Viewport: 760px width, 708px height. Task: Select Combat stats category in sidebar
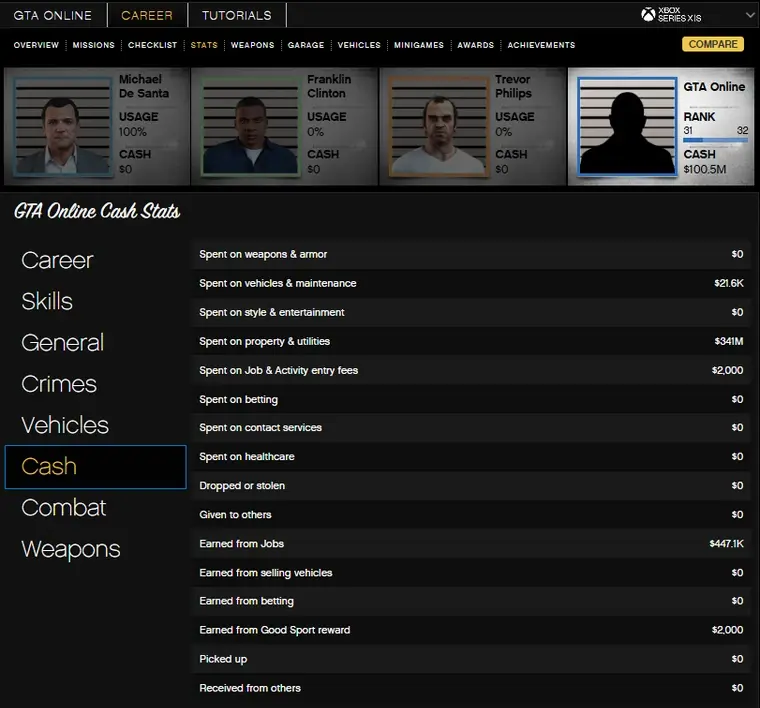(64, 508)
